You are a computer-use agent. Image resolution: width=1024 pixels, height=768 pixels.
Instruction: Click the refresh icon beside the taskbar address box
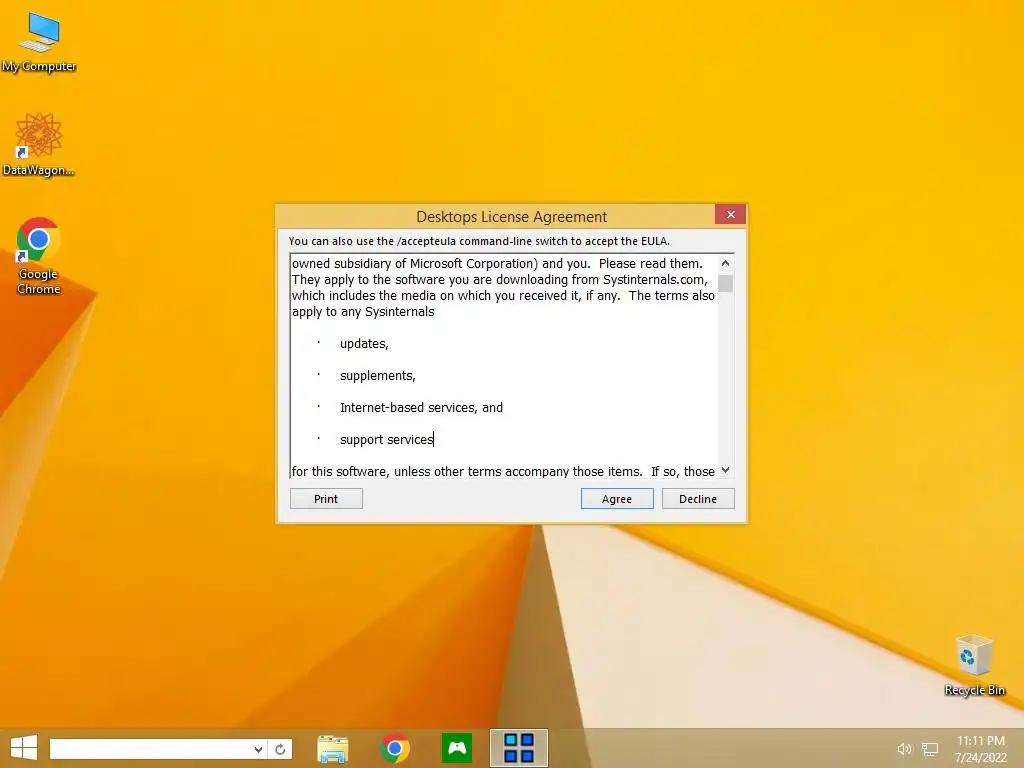280,749
